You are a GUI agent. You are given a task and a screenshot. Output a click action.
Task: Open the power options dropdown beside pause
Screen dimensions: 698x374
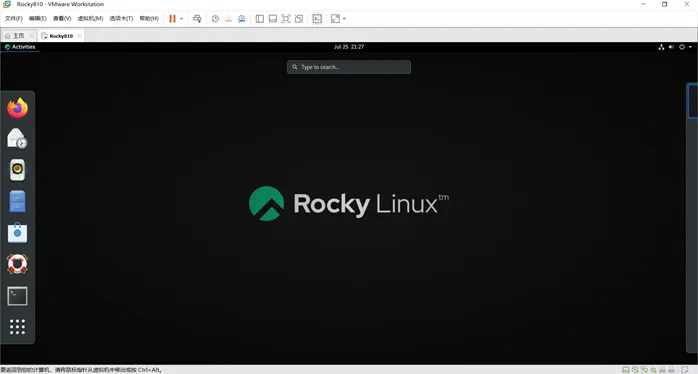[x=181, y=19]
